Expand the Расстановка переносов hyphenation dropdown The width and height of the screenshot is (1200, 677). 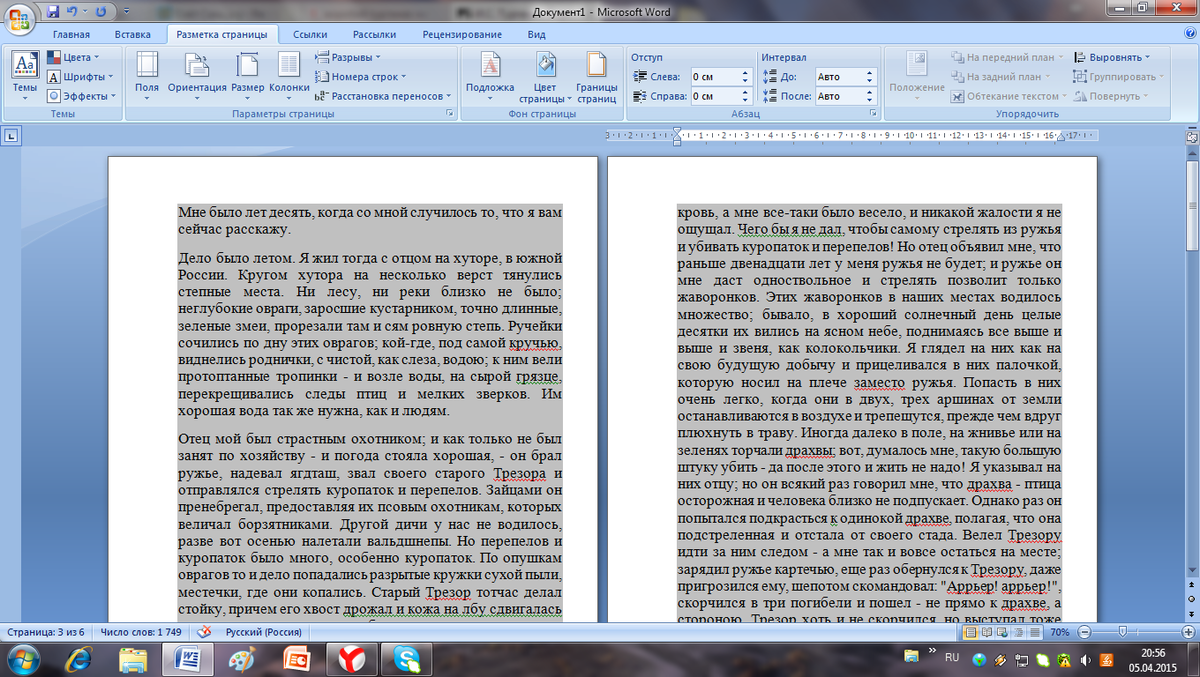pos(388,96)
